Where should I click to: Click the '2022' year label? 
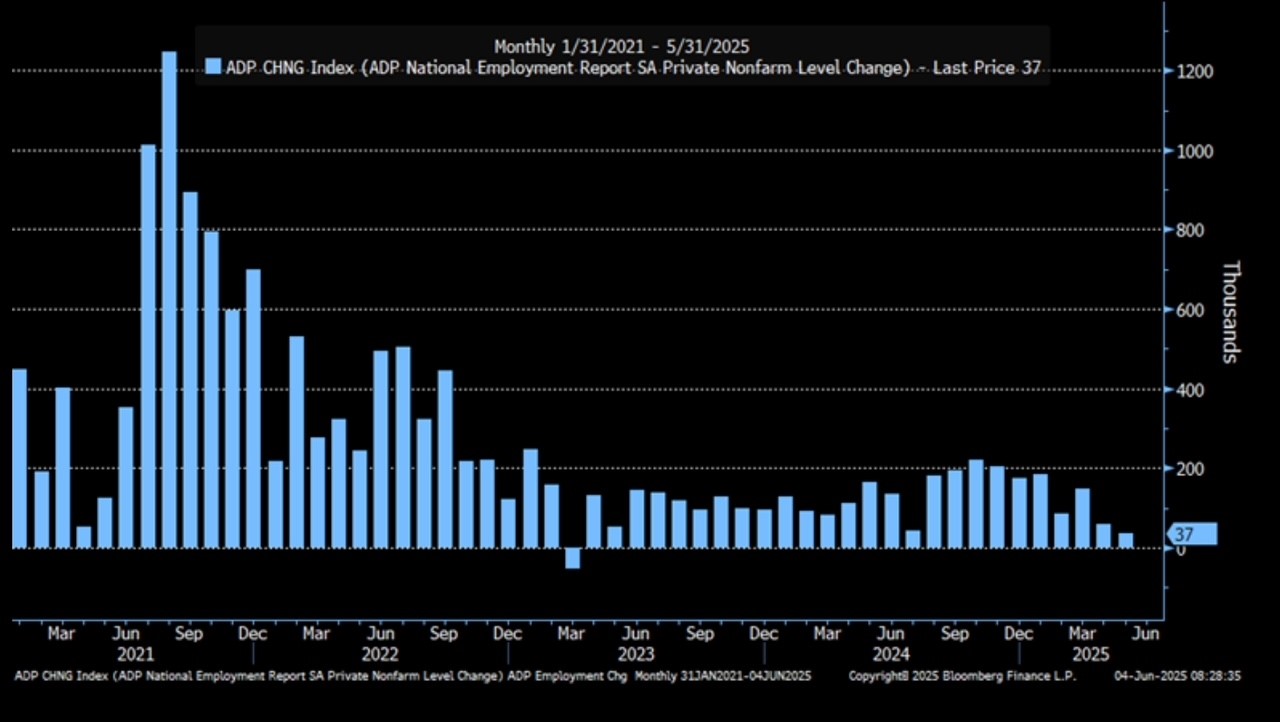(381, 655)
